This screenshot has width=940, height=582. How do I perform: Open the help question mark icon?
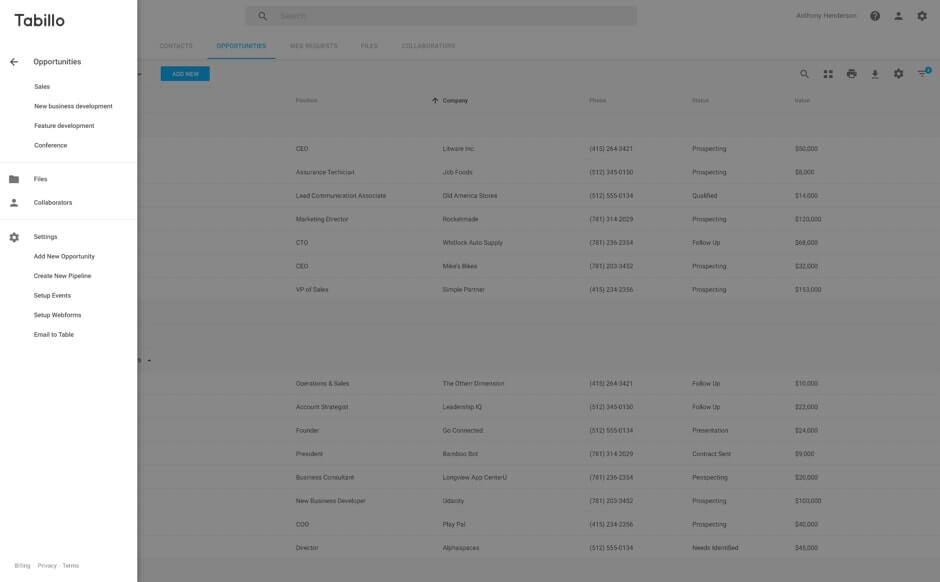pyautogui.click(x=875, y=16)
